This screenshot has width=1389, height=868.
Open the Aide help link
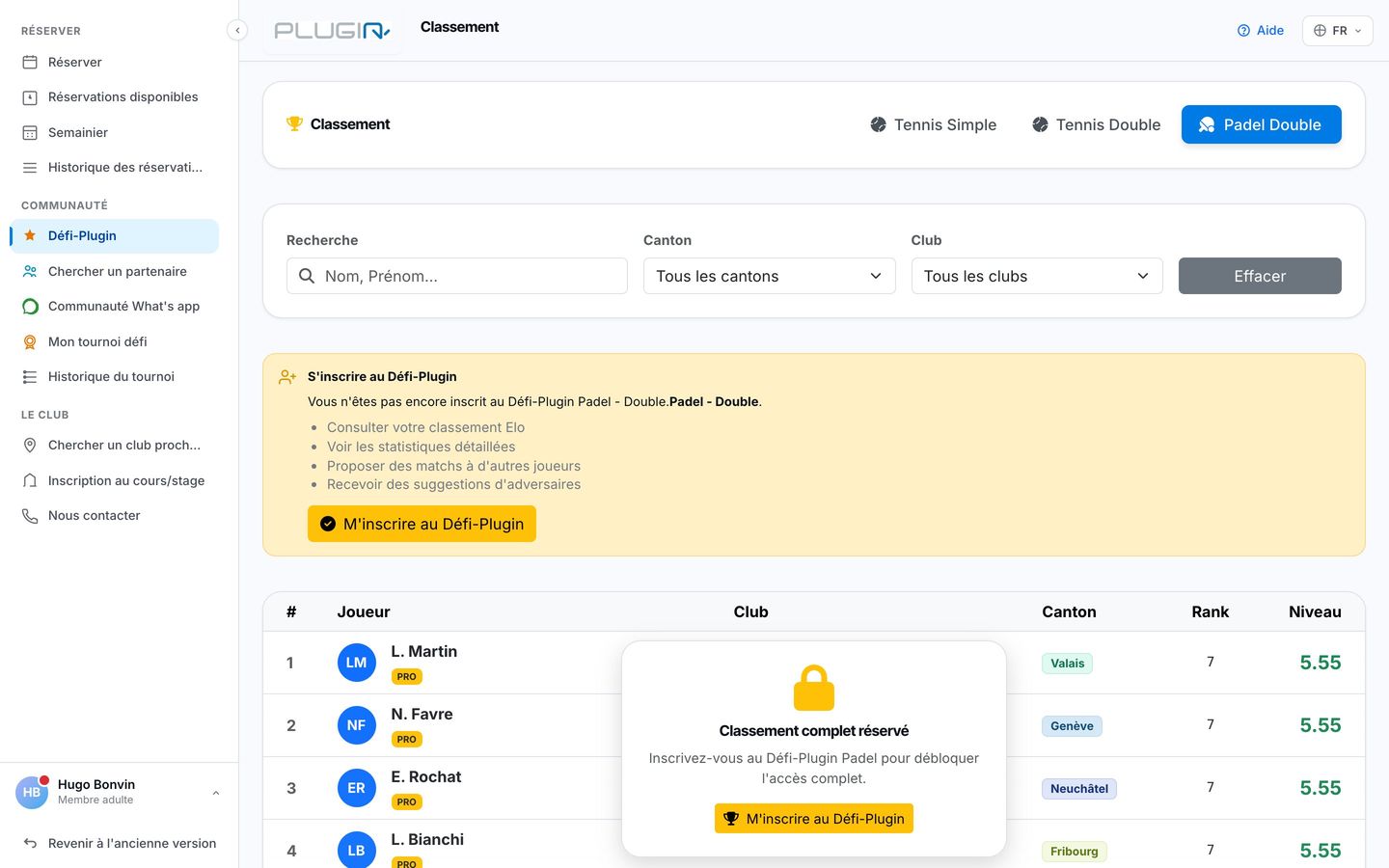1260,31
